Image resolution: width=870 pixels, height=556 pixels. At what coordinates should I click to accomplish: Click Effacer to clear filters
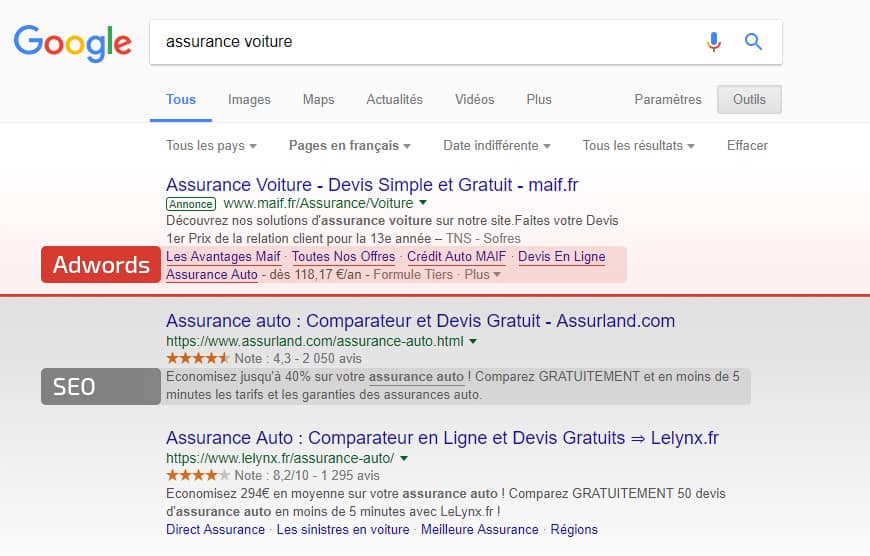(747, 146)
